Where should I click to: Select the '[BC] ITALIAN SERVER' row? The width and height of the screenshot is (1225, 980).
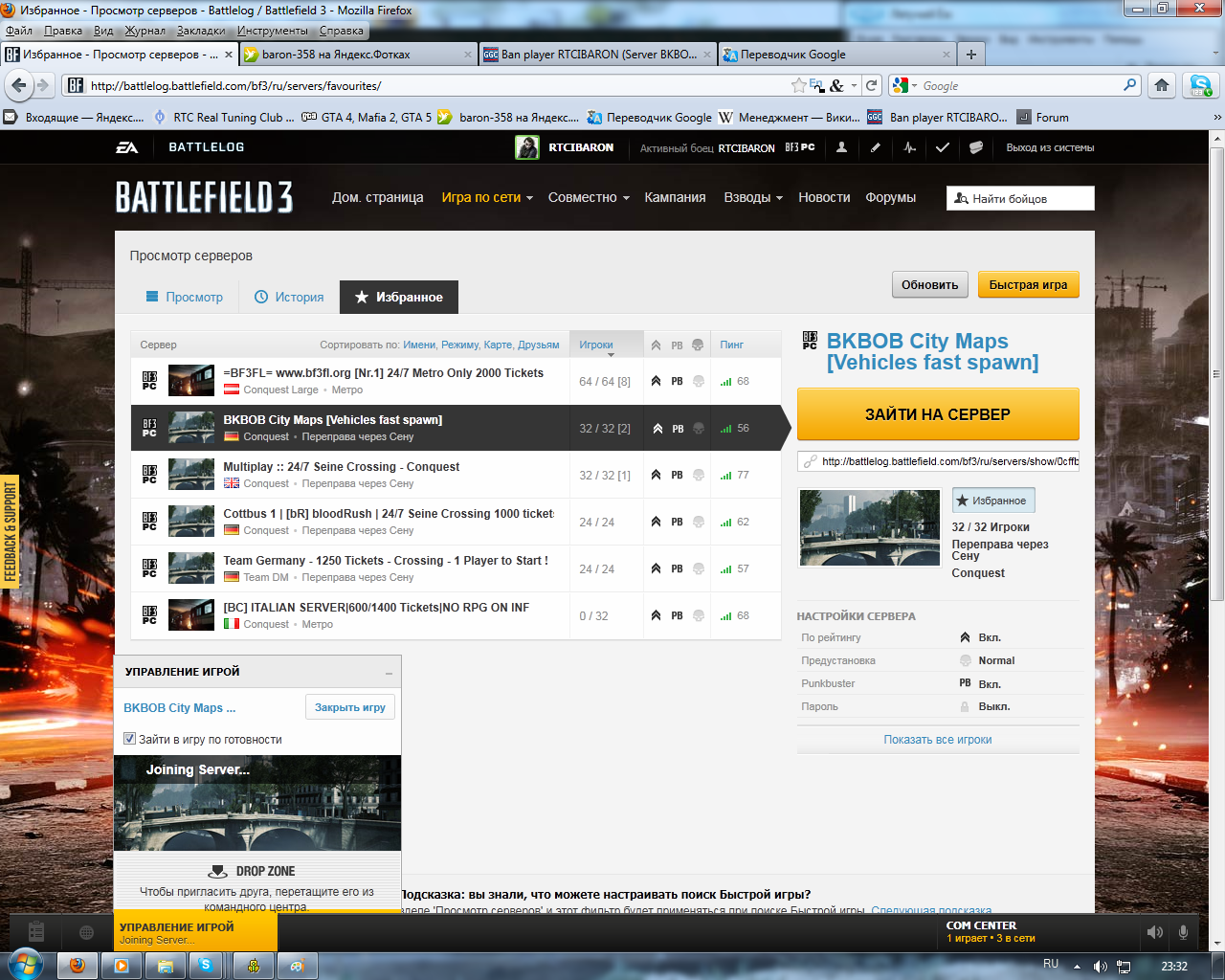(456, 616)
